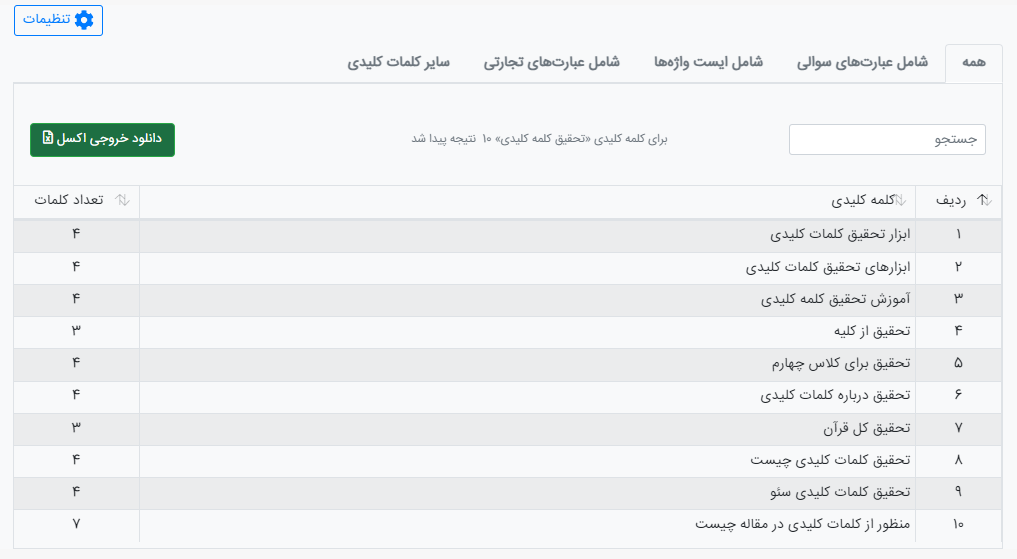Select row تحقیق کلمات کلیدی سئو
Viewport: 1017px width, 559px height.
tap(507, 494)
